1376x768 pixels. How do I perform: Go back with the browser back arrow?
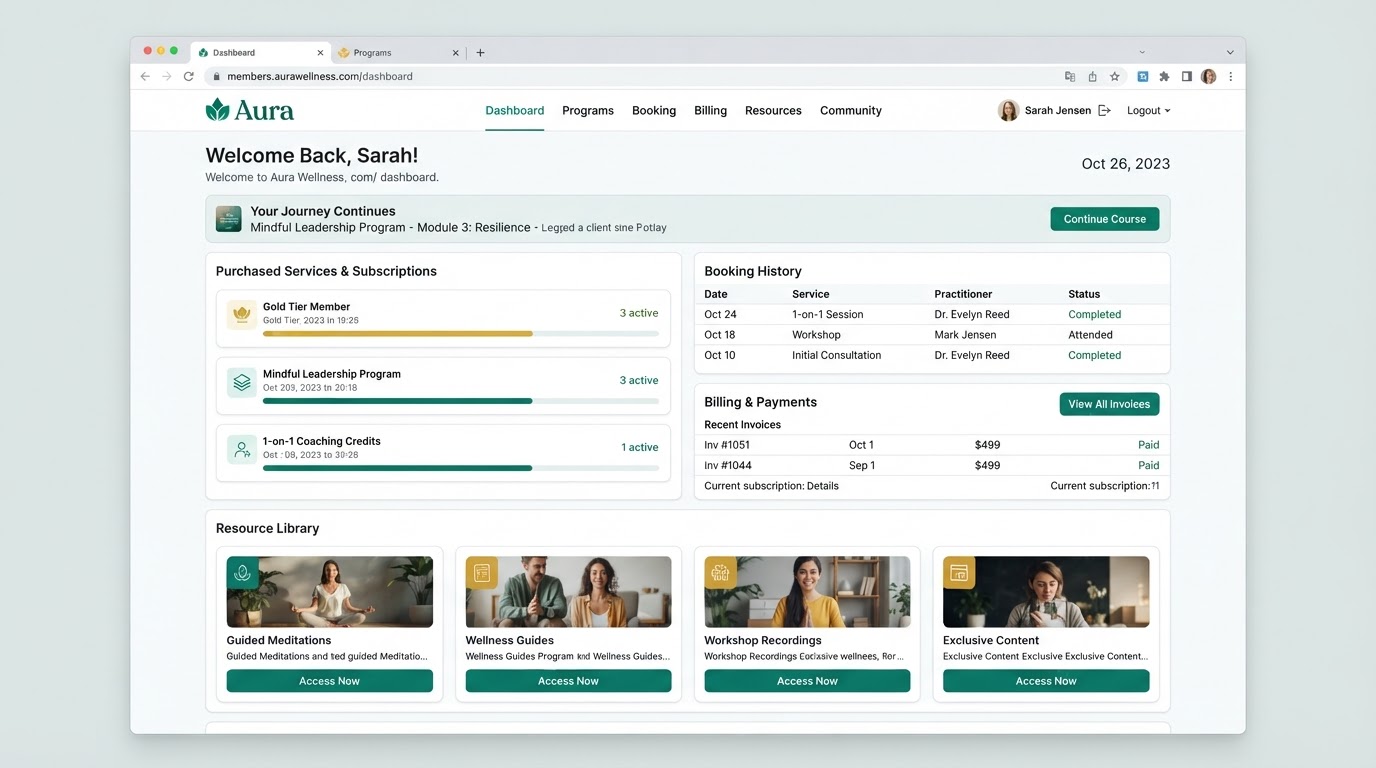pos(145,76)
